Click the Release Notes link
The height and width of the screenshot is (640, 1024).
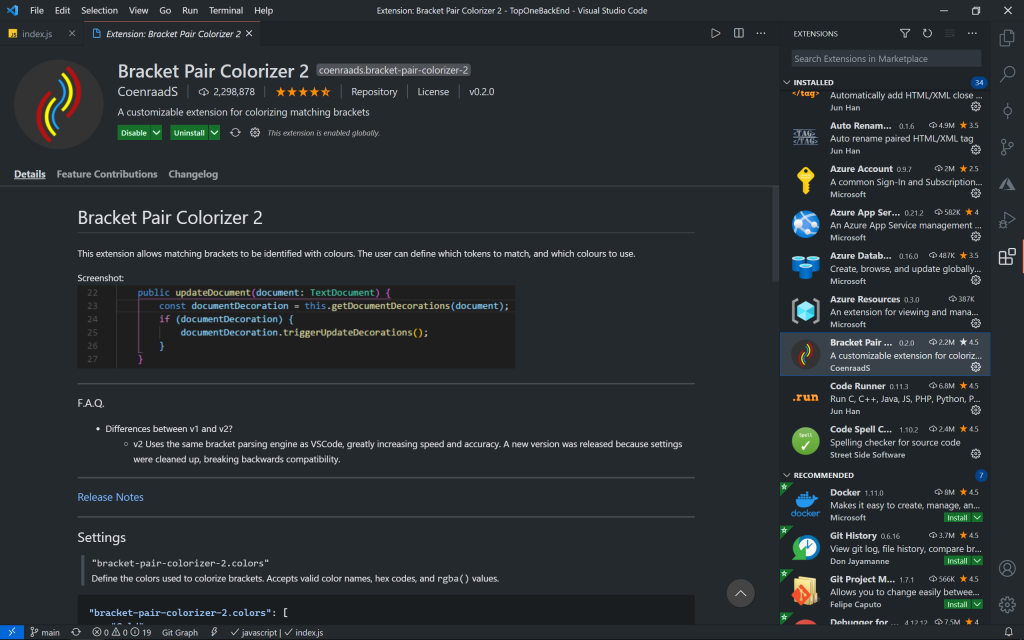point(110,497)
